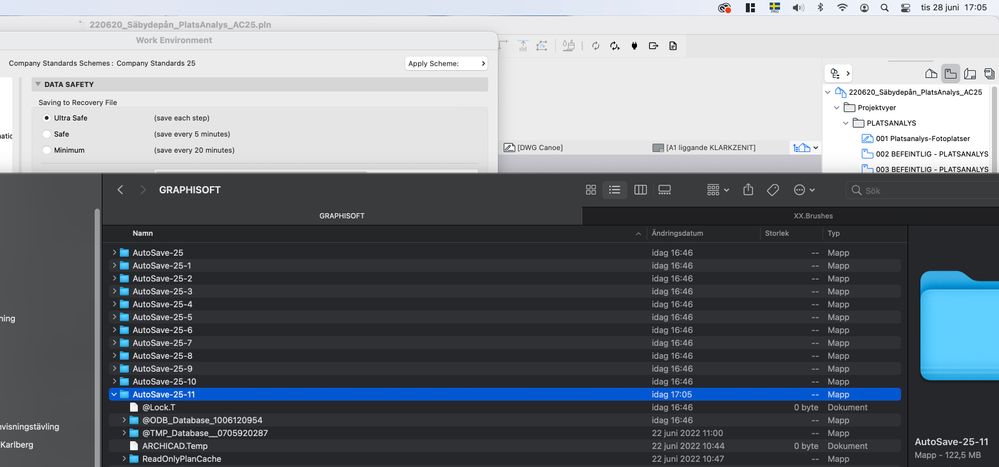Switch Finder to column view

point(640,190)
